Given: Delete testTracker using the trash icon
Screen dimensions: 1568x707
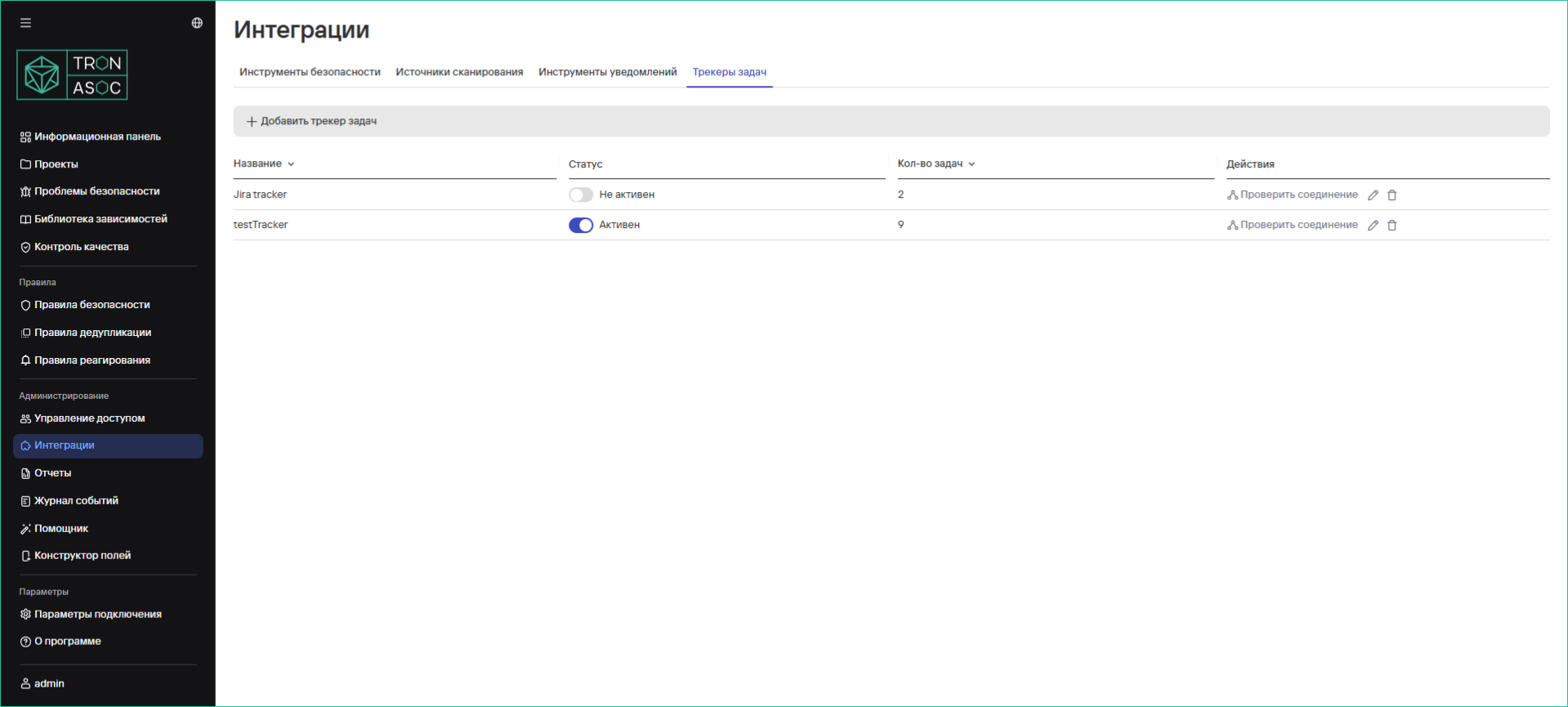Looking at the screenshot, I should [x=1392, y=226].
